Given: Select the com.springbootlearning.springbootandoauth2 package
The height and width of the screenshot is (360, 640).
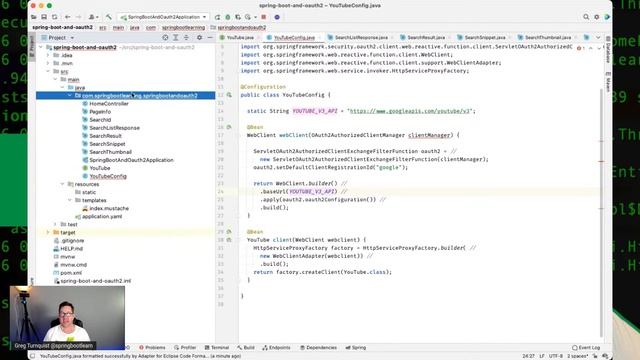Looking at the screenshot, I should click(125, 96).
